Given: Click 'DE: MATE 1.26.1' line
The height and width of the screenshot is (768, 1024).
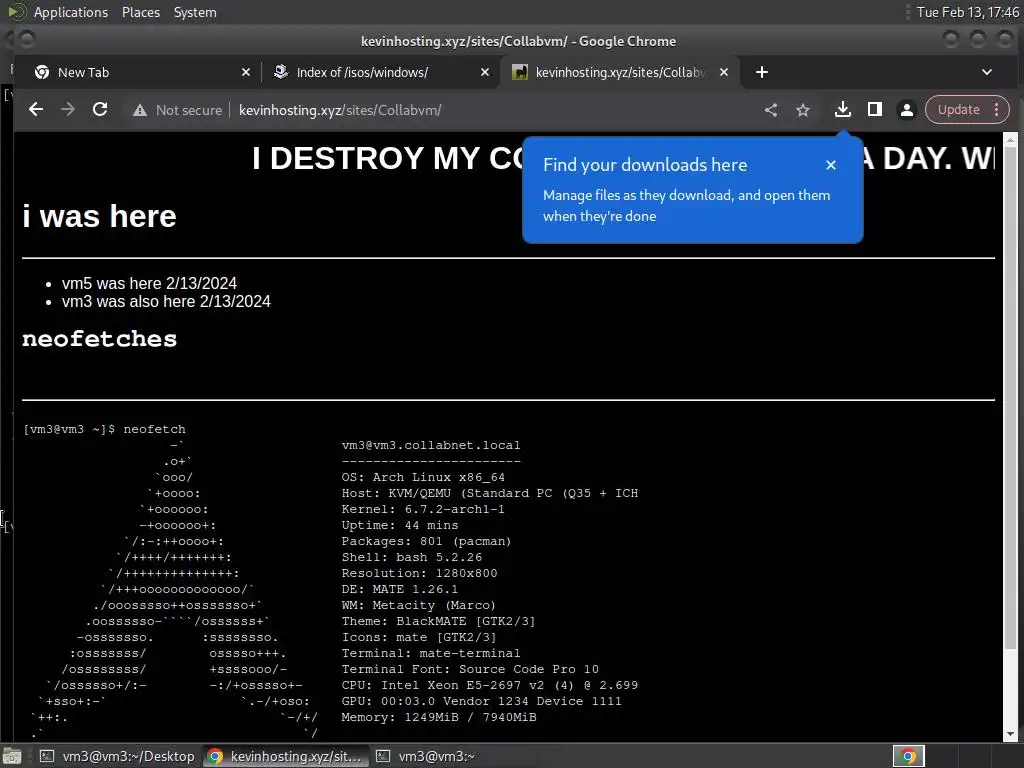Looking at the screenshot, I should [400, 589].
